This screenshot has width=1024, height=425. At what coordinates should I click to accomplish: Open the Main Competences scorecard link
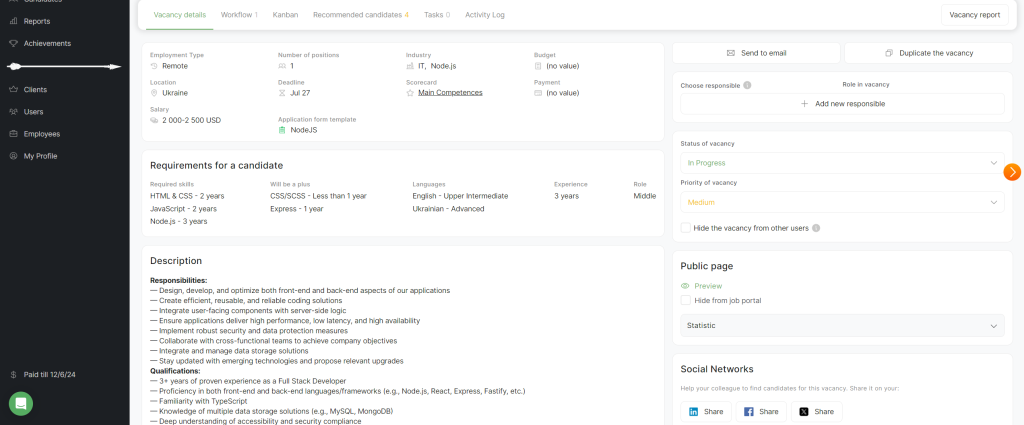point(449,93)
